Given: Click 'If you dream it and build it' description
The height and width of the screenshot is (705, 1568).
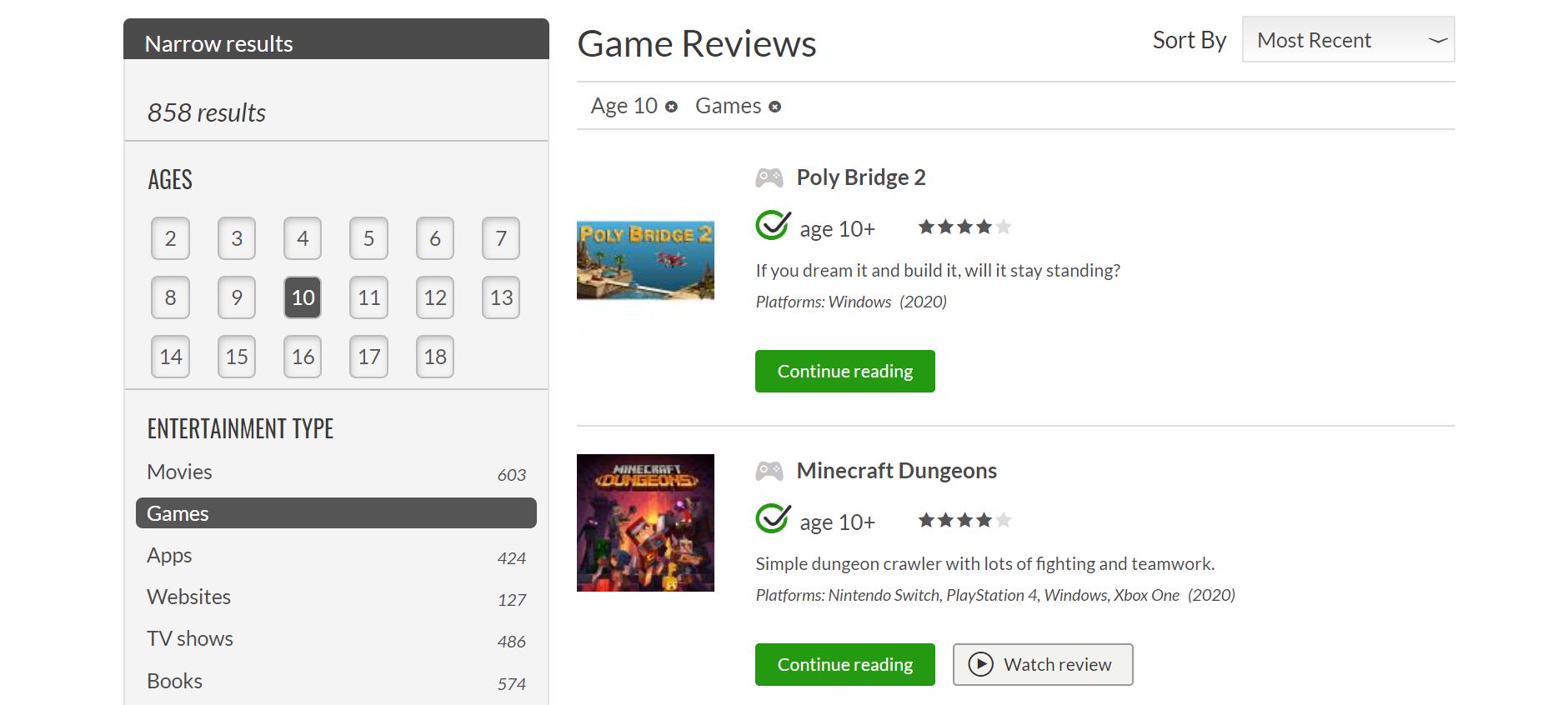Looking at the screenshot, I should (938, 270).
